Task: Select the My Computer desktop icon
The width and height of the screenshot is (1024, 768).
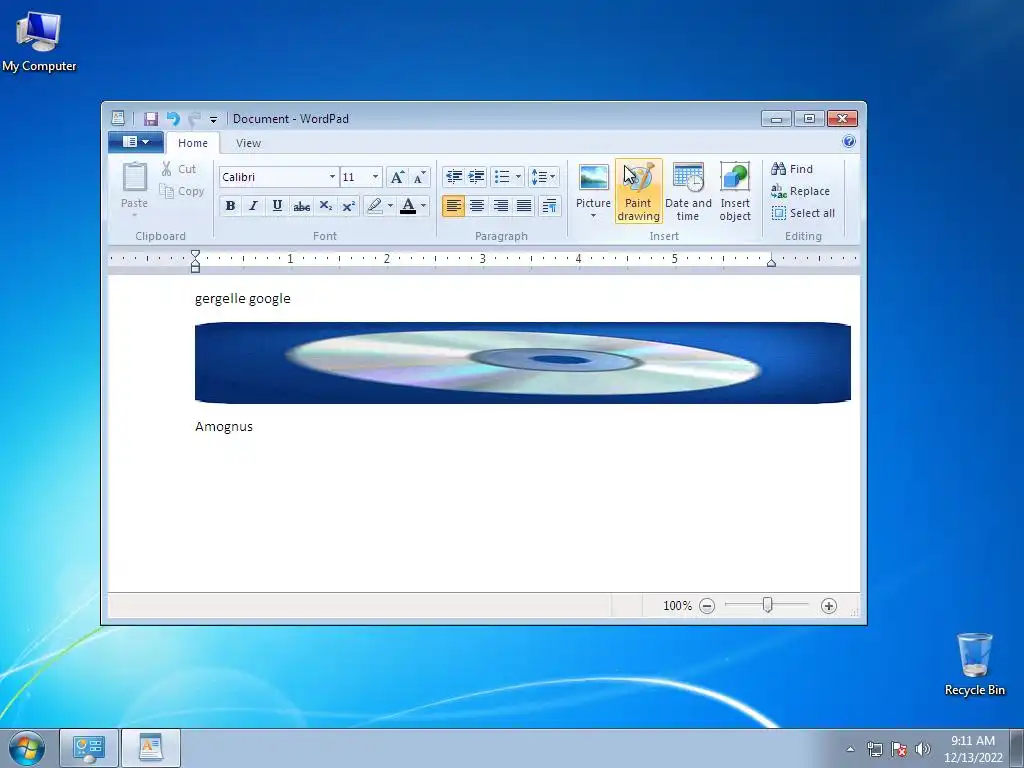Action: [39, 40]
